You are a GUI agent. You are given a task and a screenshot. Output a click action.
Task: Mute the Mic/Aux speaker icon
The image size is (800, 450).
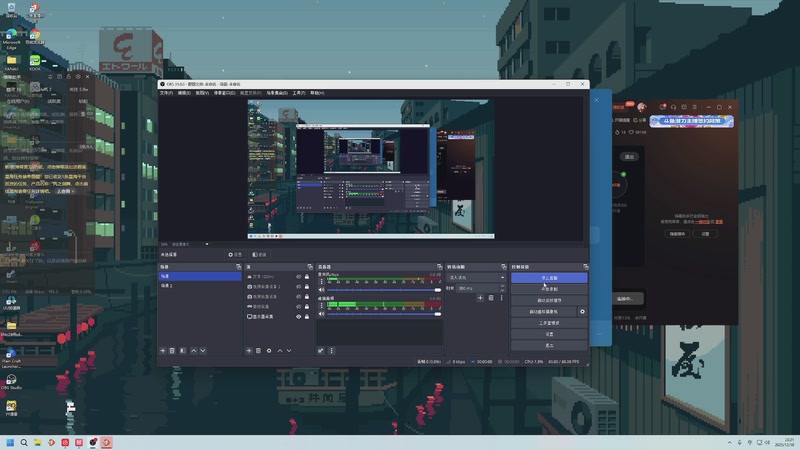pyautogui.click(x=321, y=289)
